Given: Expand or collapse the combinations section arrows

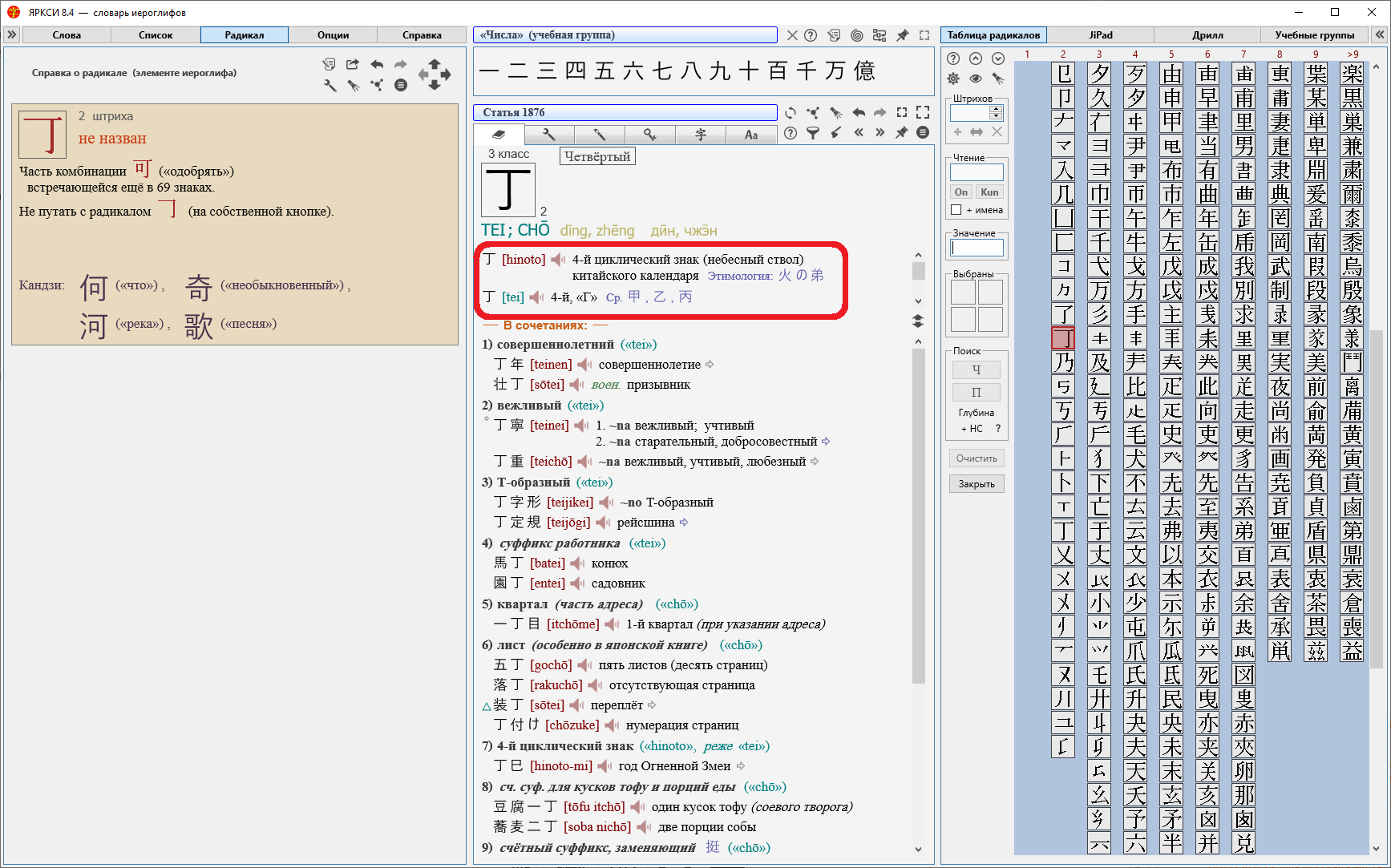Looking at the screenshot, I should point(918,321).
